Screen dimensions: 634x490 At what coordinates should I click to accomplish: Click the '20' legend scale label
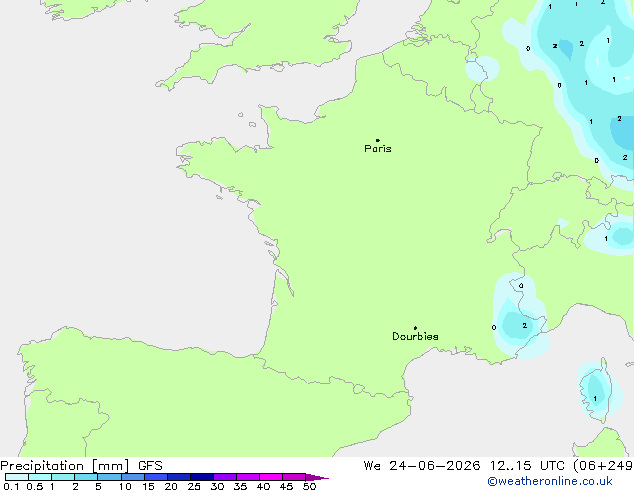[171, 486]
